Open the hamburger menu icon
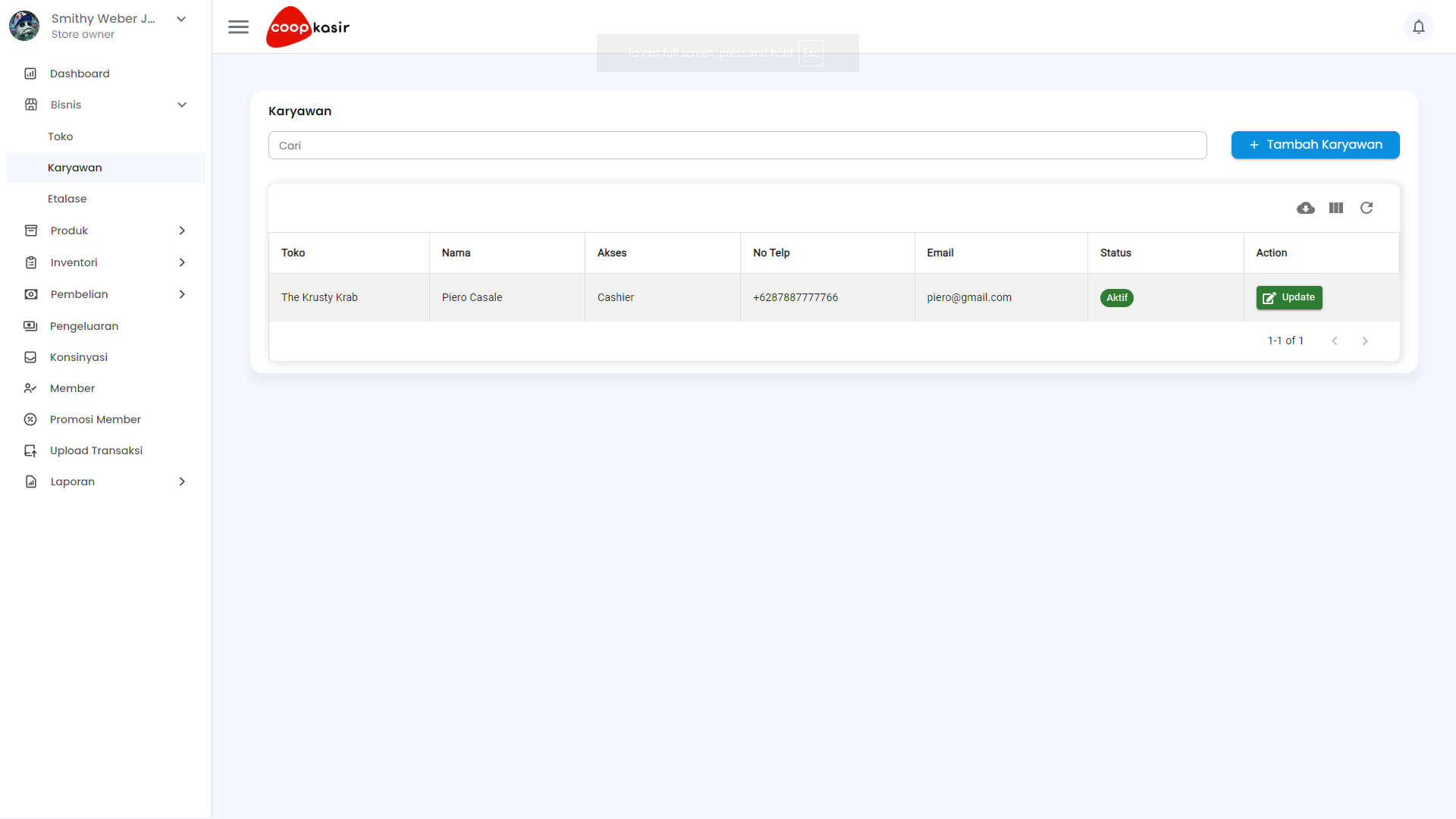Screen dimensions: 1456x819 point(238,27)
